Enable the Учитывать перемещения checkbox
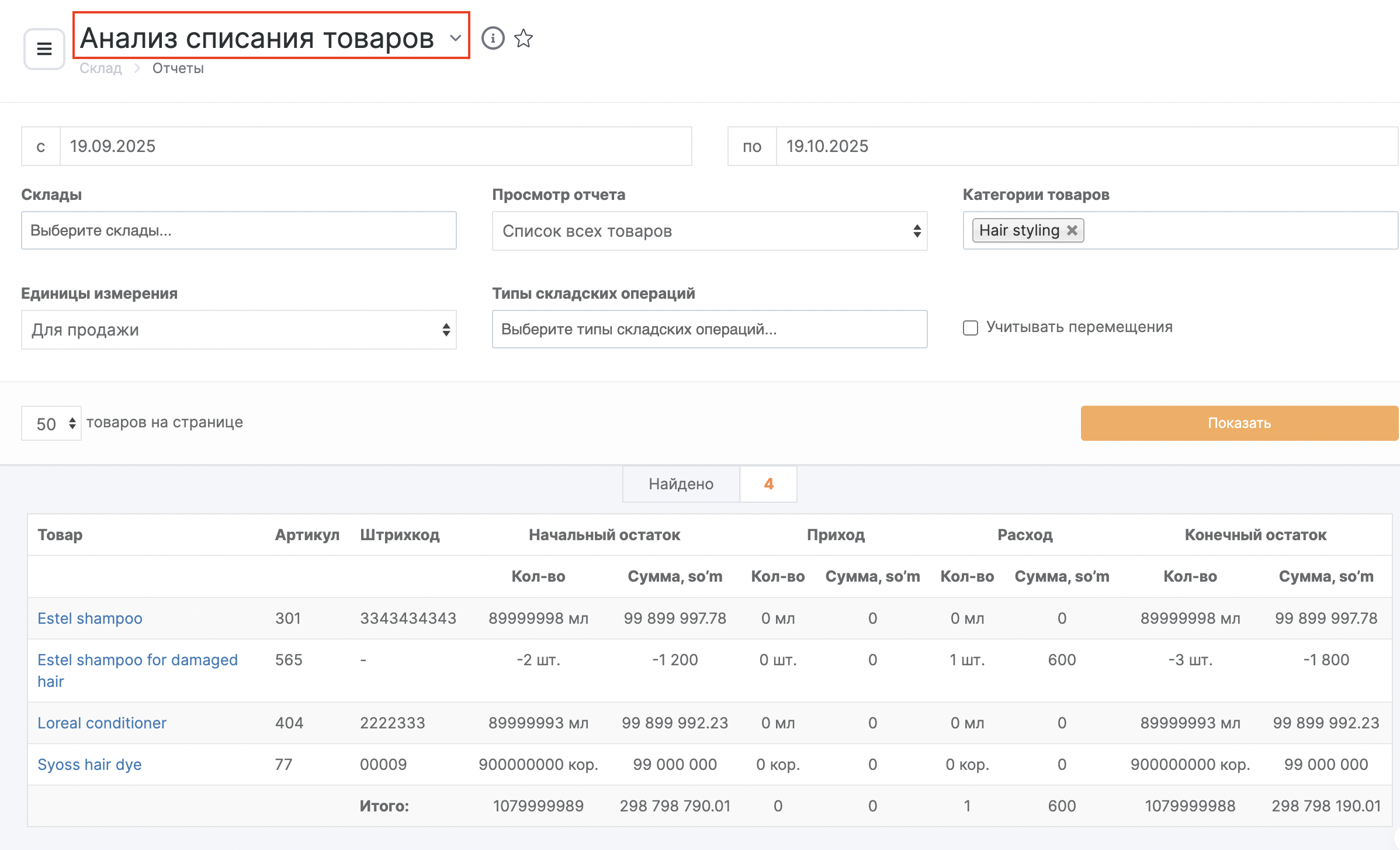 tap(971, 328)
